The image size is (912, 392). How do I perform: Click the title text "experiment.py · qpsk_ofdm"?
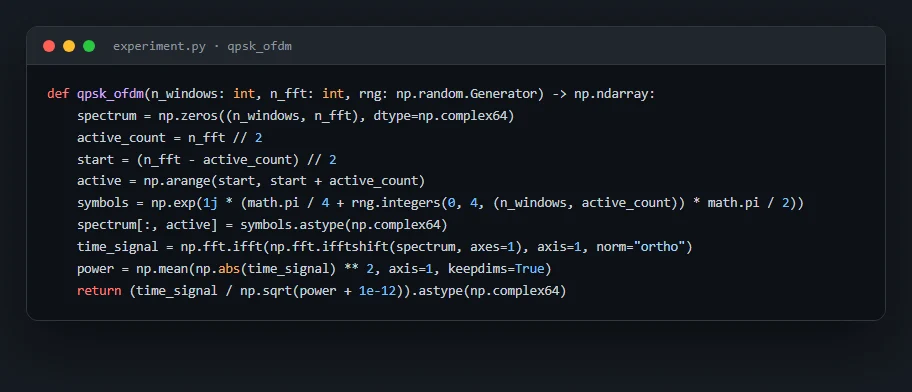click(x=202, y=46)
